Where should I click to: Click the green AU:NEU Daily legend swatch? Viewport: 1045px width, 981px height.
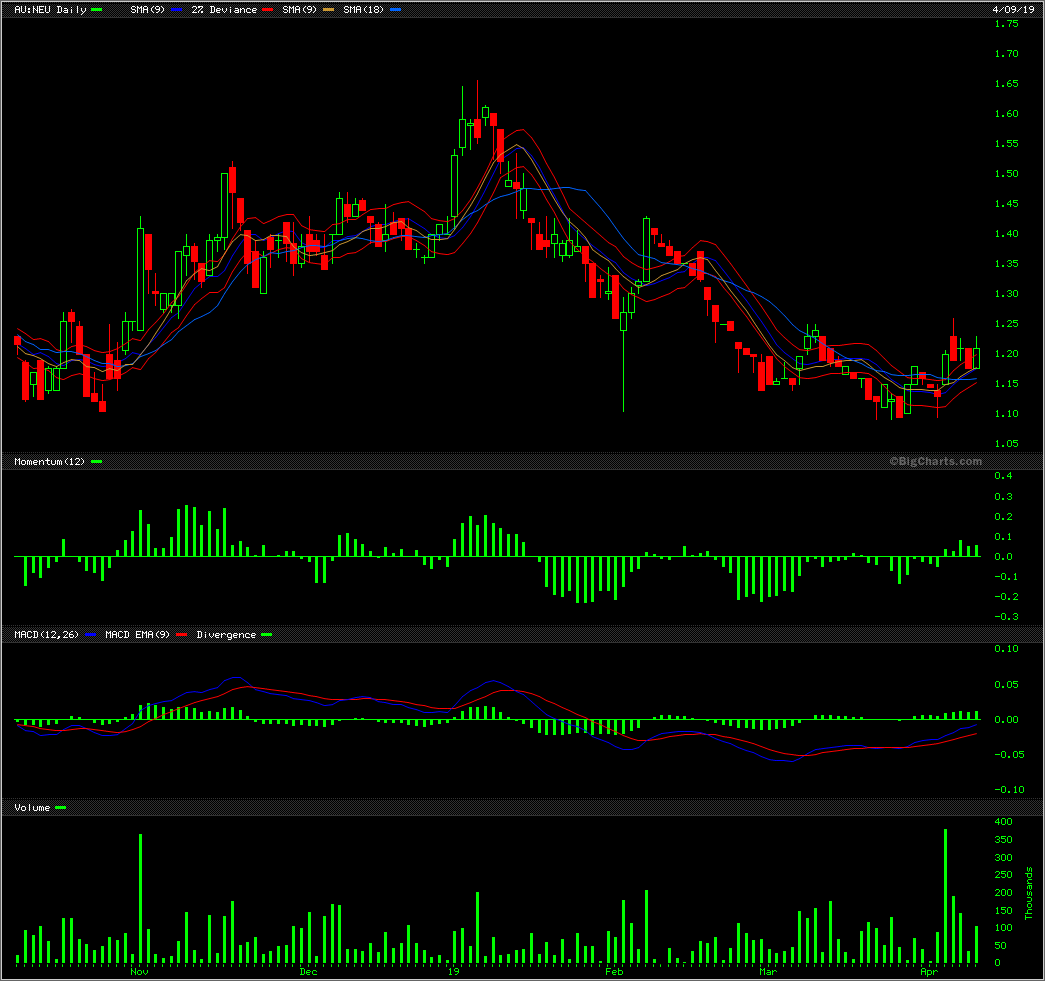[x=97, y=9]
